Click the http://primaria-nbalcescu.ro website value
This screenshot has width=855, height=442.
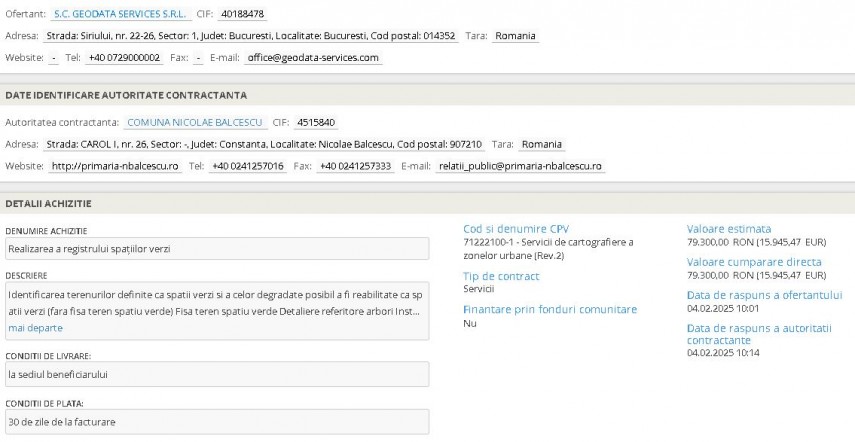[x=115, y=166]
